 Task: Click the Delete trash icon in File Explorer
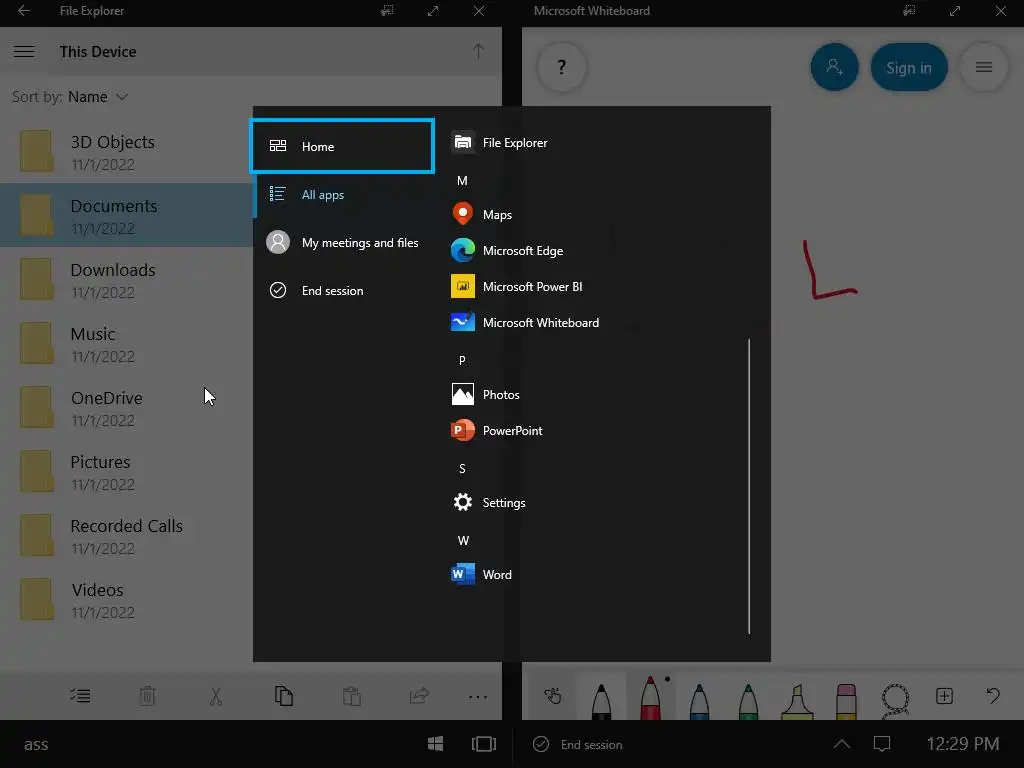[x=148, y=696]
